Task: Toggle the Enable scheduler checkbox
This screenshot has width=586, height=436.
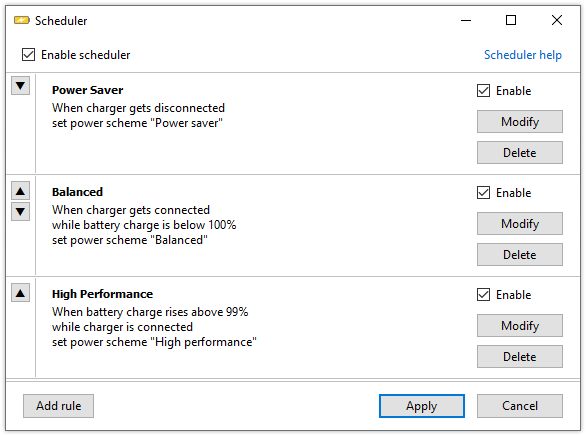Action: pos(28,55)
